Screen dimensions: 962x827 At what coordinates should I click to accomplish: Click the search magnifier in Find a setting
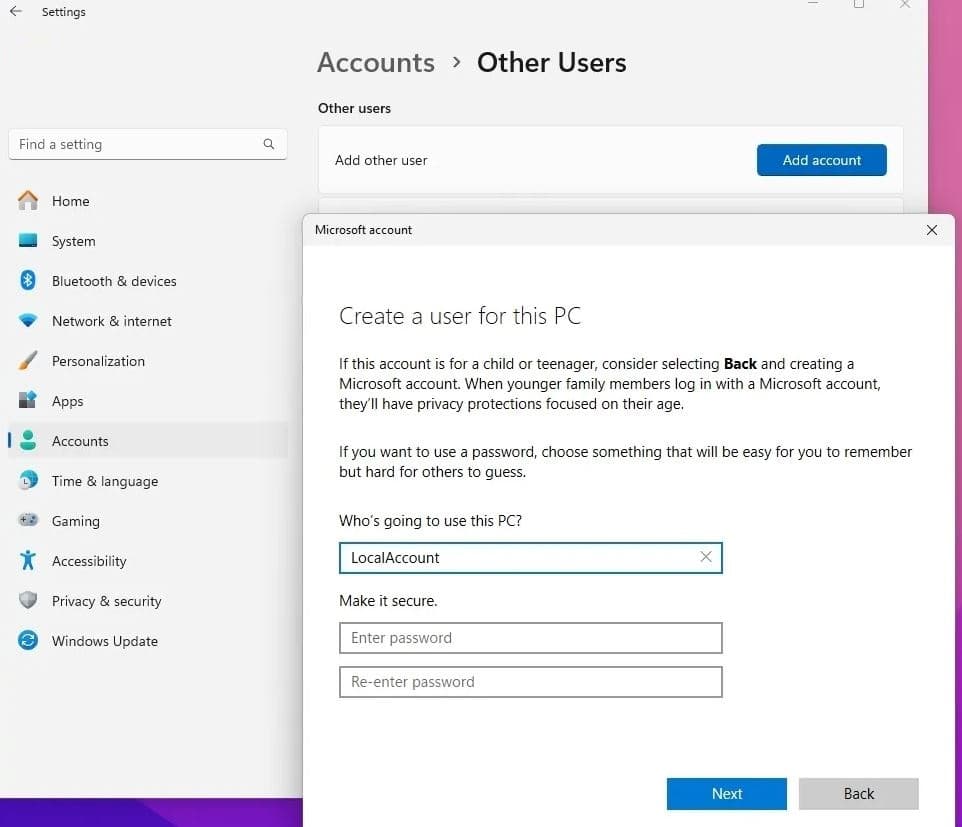[x=269, y=144]
